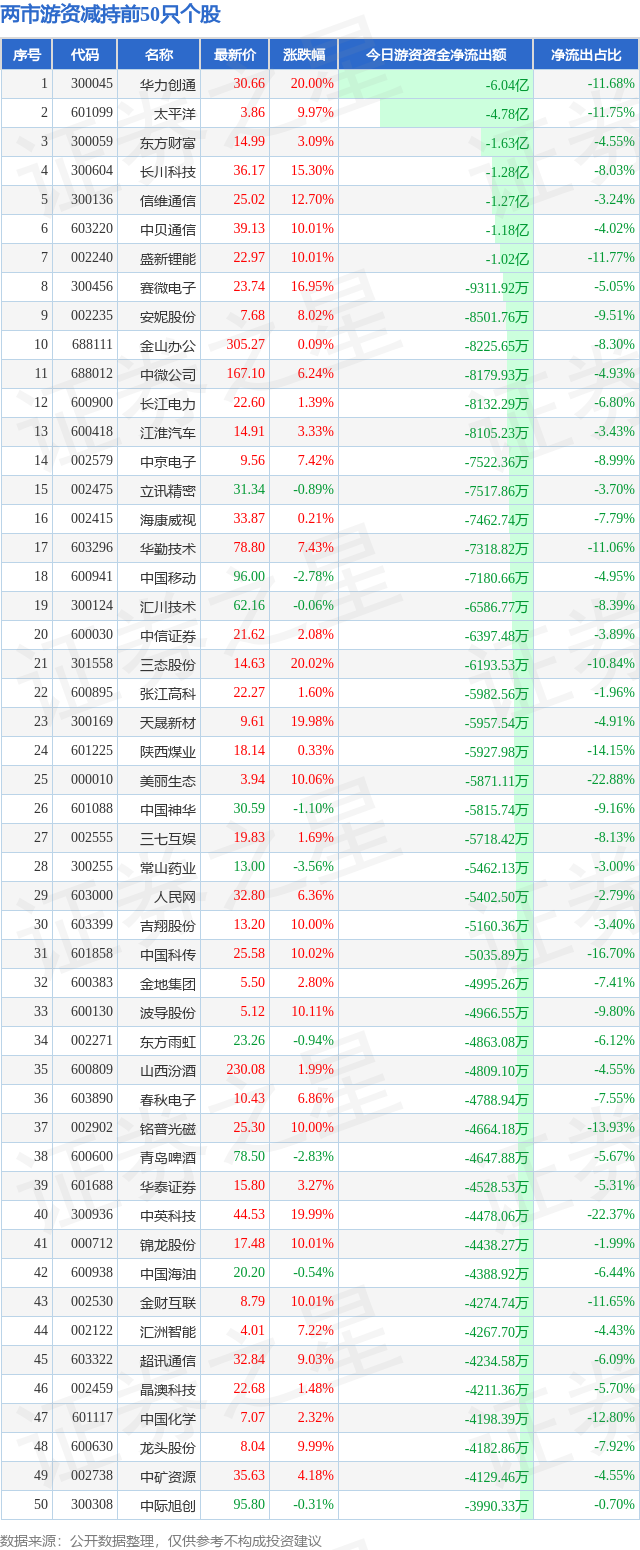Image resolution: width=640 pixels, height=1550 pixels.
Task: Click stock name 东方雨虹
Action: [169, 1041]
